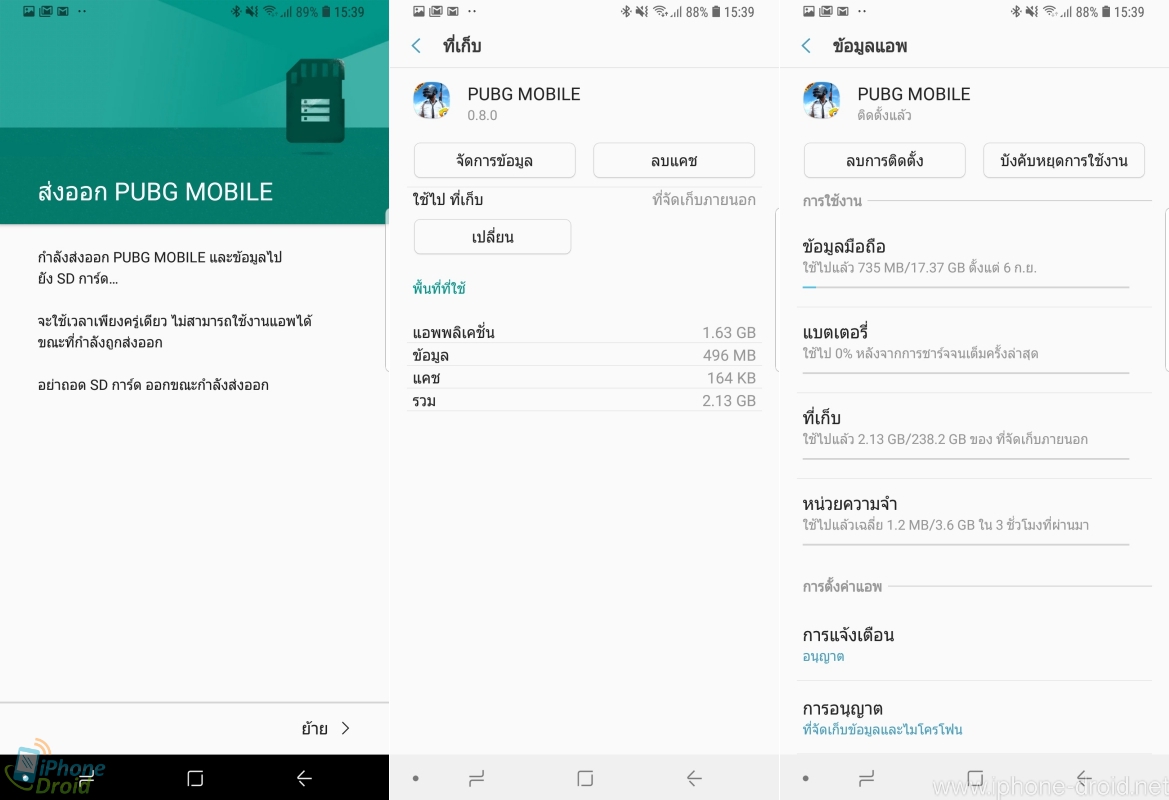Tap the แคช 164 KB row
1169x800 pixels.
click(x=584, y=378)
